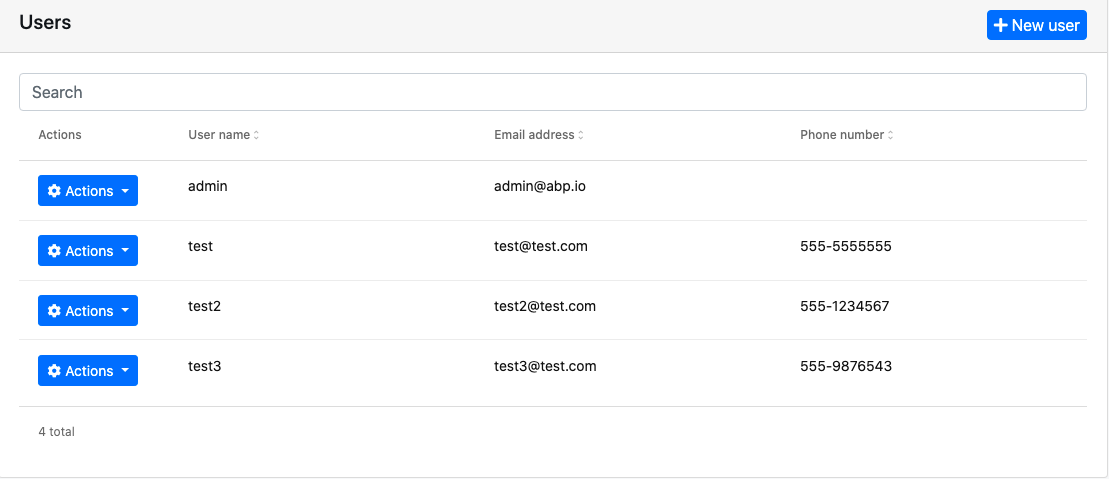This screenshot has width=1109, height=479.
Task: Click gear icon in test row
Action: pos(55,251)
